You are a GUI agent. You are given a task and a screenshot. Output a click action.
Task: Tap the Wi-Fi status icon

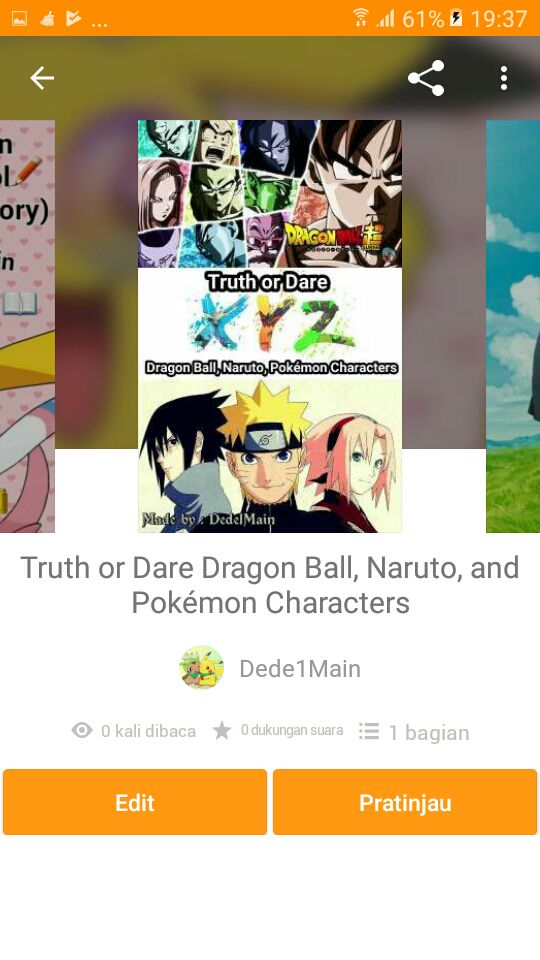(361, 18)
